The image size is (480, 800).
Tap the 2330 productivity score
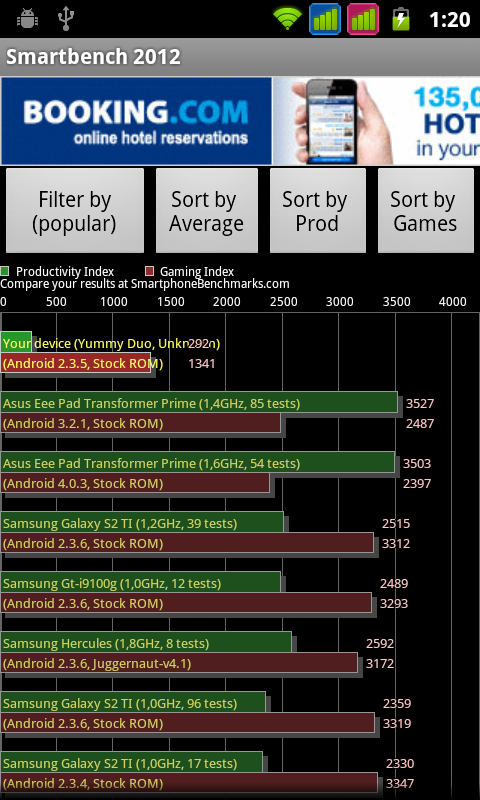click(x=400, y=764)
